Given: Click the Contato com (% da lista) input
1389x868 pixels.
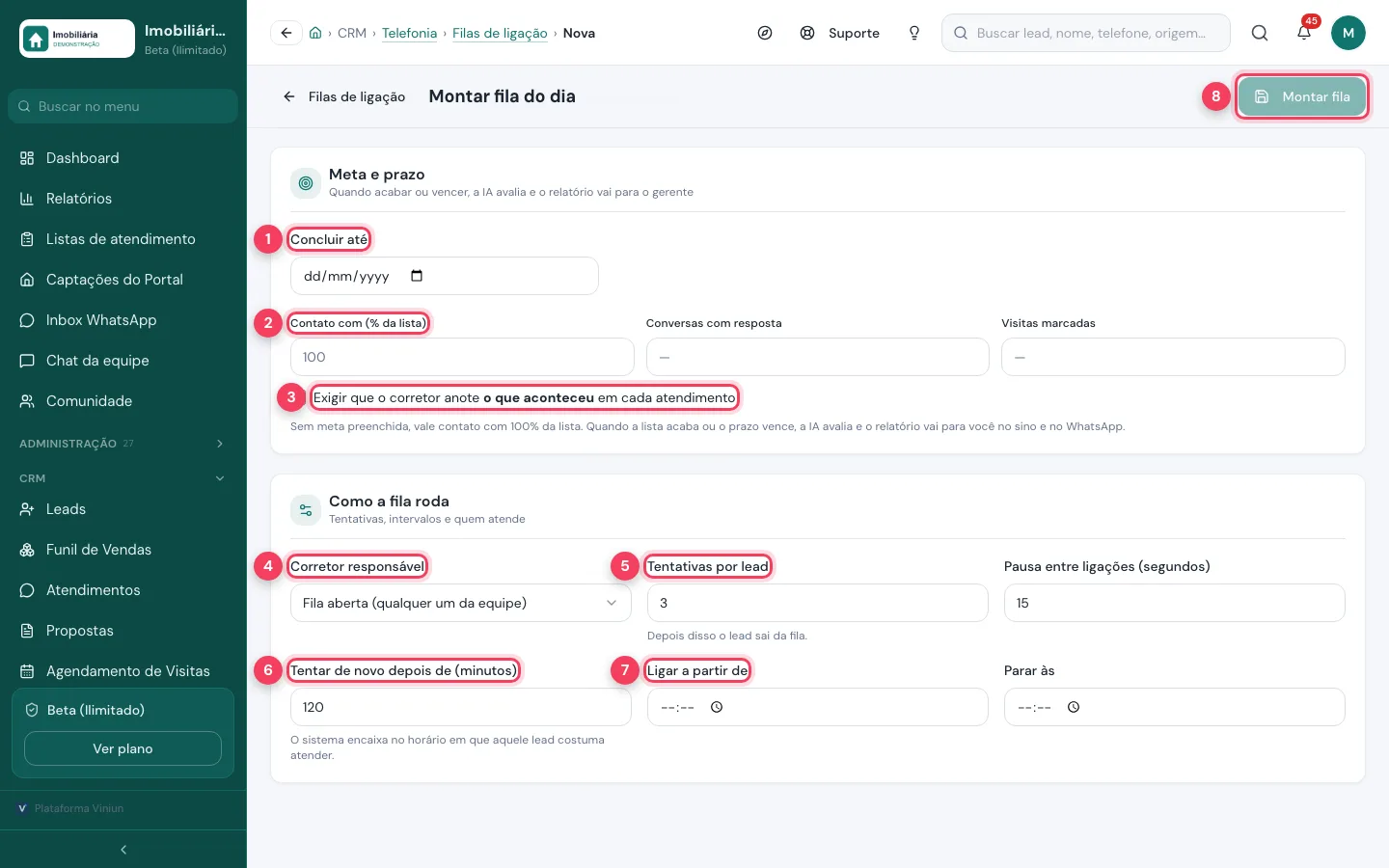Looking at the screenshot, I should (462, 357).
